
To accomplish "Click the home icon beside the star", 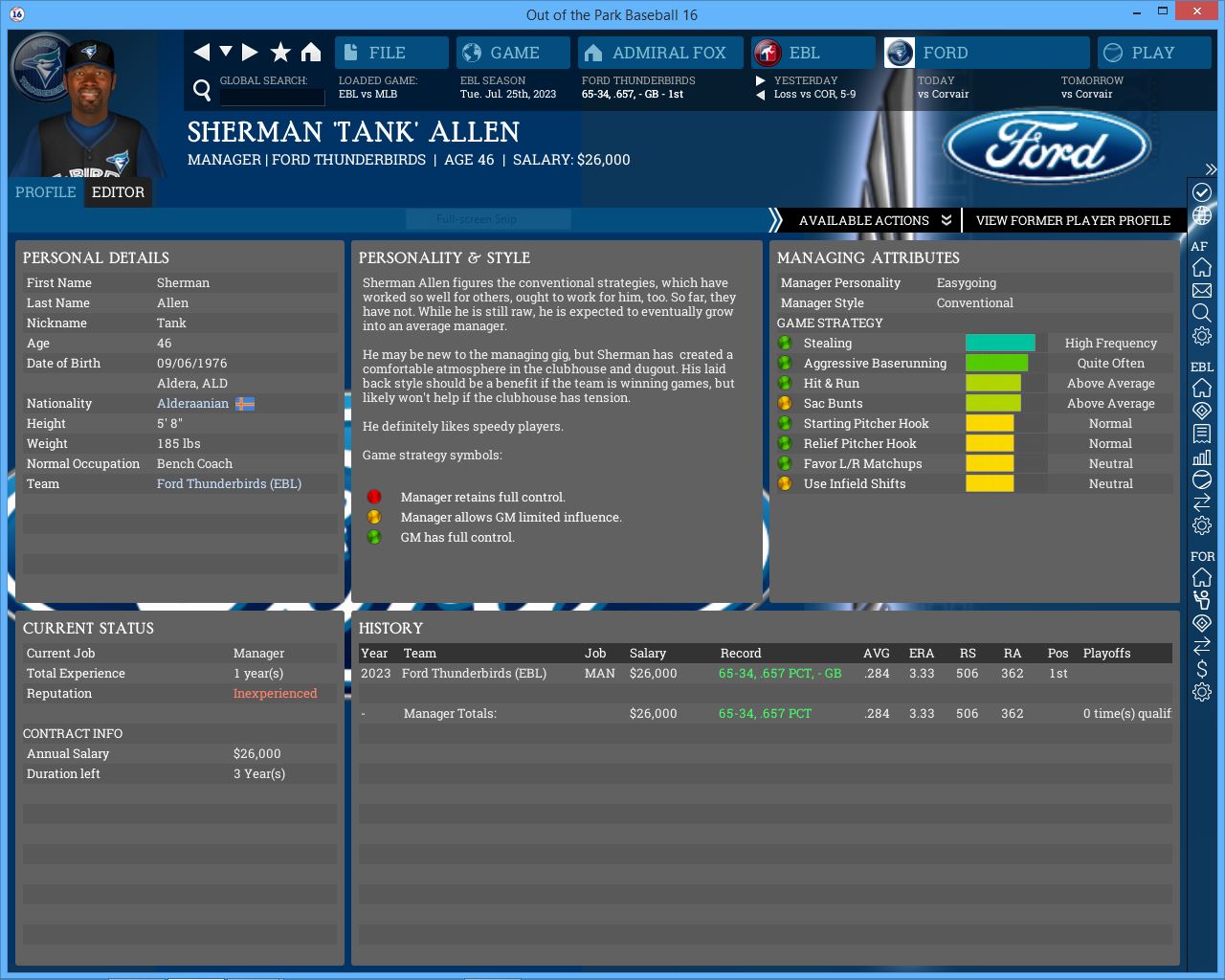I will (311, 52).
